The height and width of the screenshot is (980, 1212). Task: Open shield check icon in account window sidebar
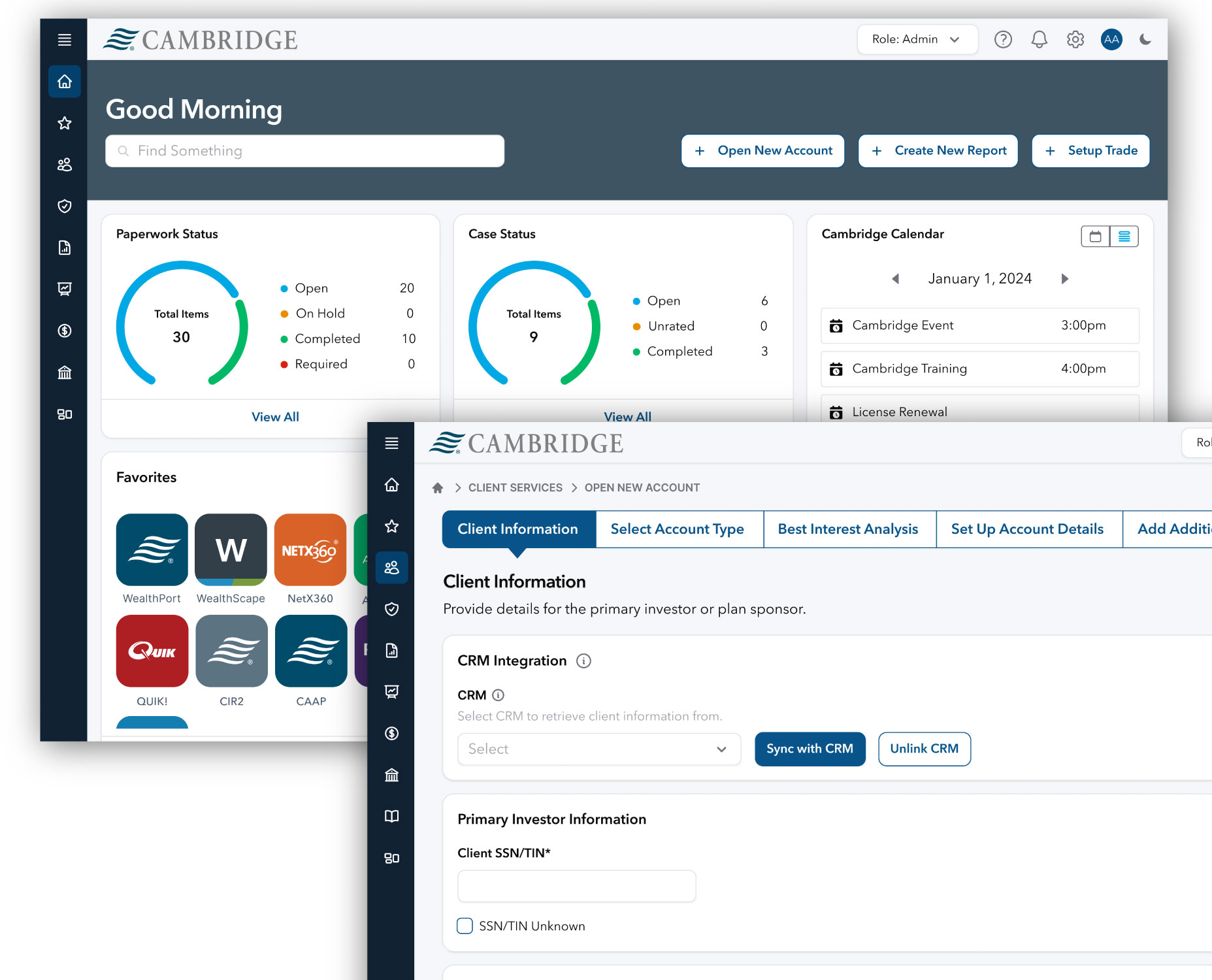click(391, 609)
